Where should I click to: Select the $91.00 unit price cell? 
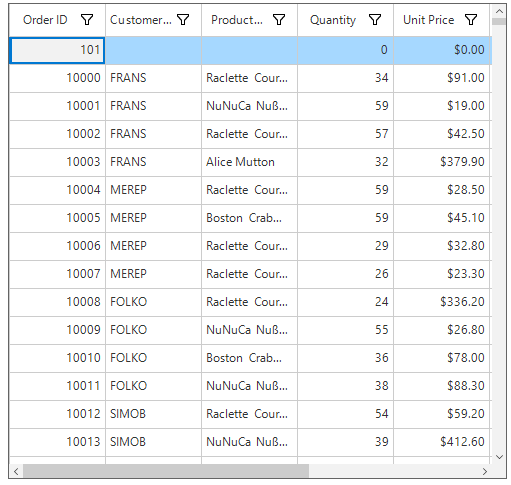[x=441, y=78]
